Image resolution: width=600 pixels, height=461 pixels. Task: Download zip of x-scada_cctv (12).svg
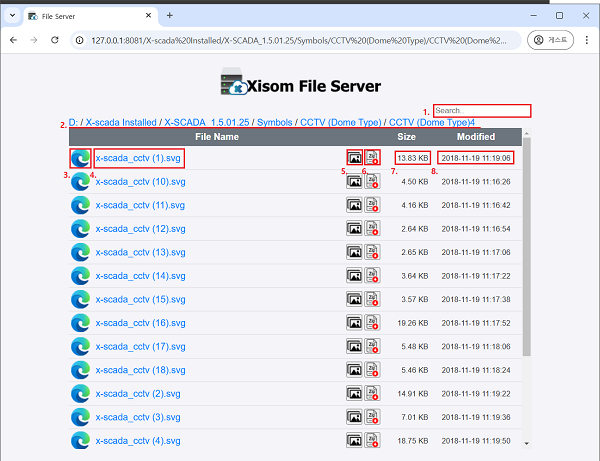tap(372, 229)
